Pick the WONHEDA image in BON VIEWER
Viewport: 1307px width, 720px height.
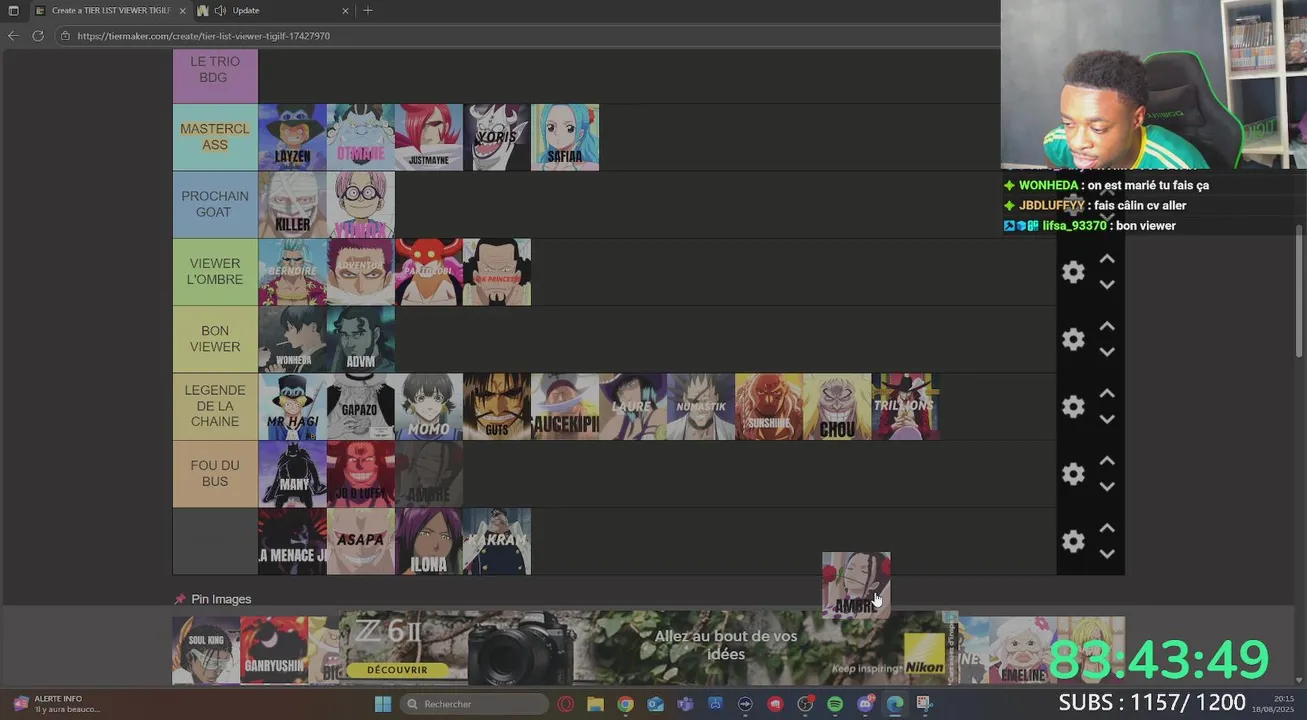coord(293,339)
